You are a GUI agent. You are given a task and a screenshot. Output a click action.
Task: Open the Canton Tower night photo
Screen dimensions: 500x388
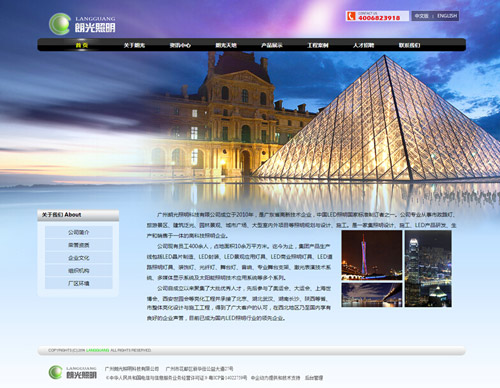(x=372, y=255)
